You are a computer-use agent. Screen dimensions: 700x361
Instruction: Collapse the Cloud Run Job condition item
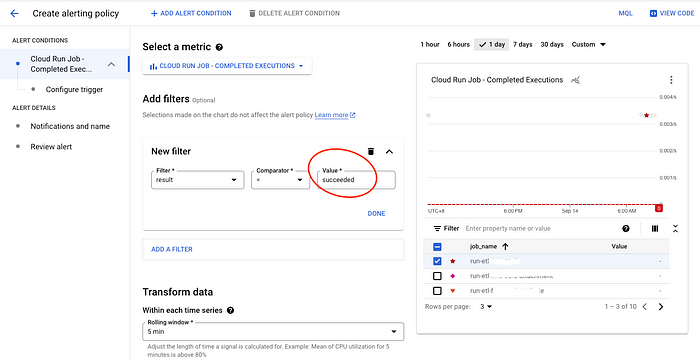pyautogui.click(x=112, y=64)
